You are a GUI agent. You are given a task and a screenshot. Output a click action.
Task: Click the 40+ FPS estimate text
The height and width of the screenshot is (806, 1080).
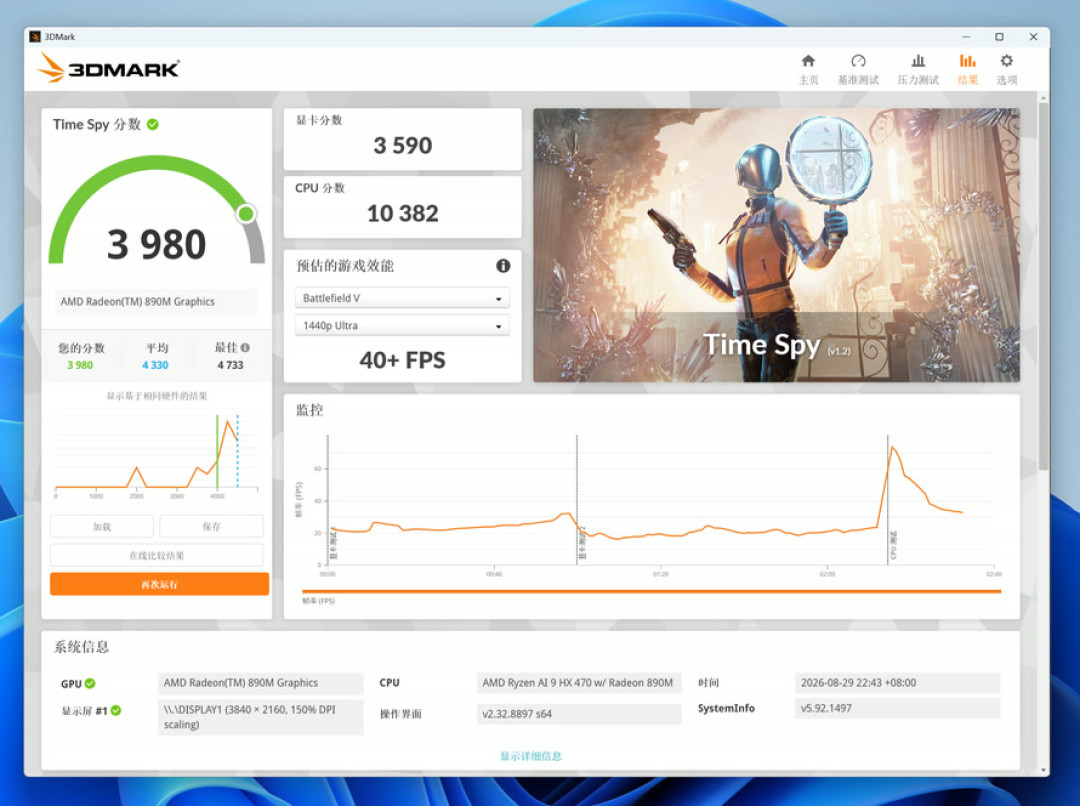(x=402, y=360)
